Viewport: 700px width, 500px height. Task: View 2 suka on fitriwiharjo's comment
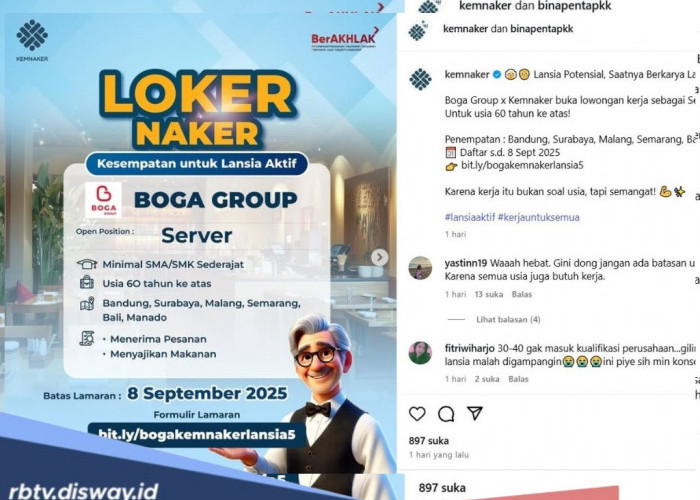pos(487,379)
